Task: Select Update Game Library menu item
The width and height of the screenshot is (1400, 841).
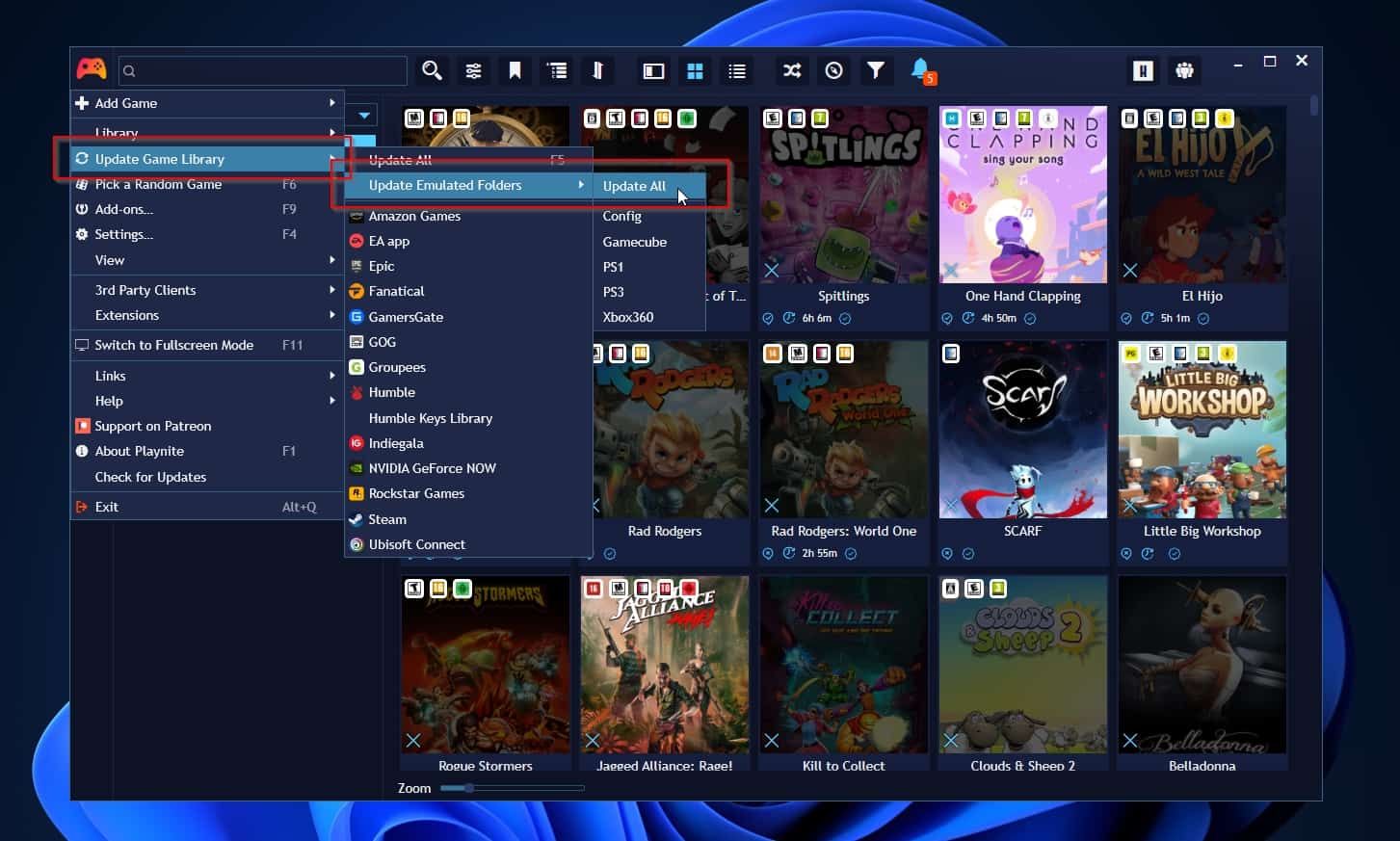Action: click(x=207, y=159)
